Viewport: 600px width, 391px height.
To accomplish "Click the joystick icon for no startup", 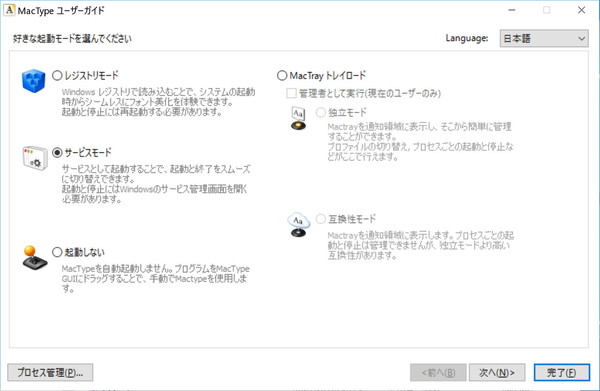I will [34, 257].
